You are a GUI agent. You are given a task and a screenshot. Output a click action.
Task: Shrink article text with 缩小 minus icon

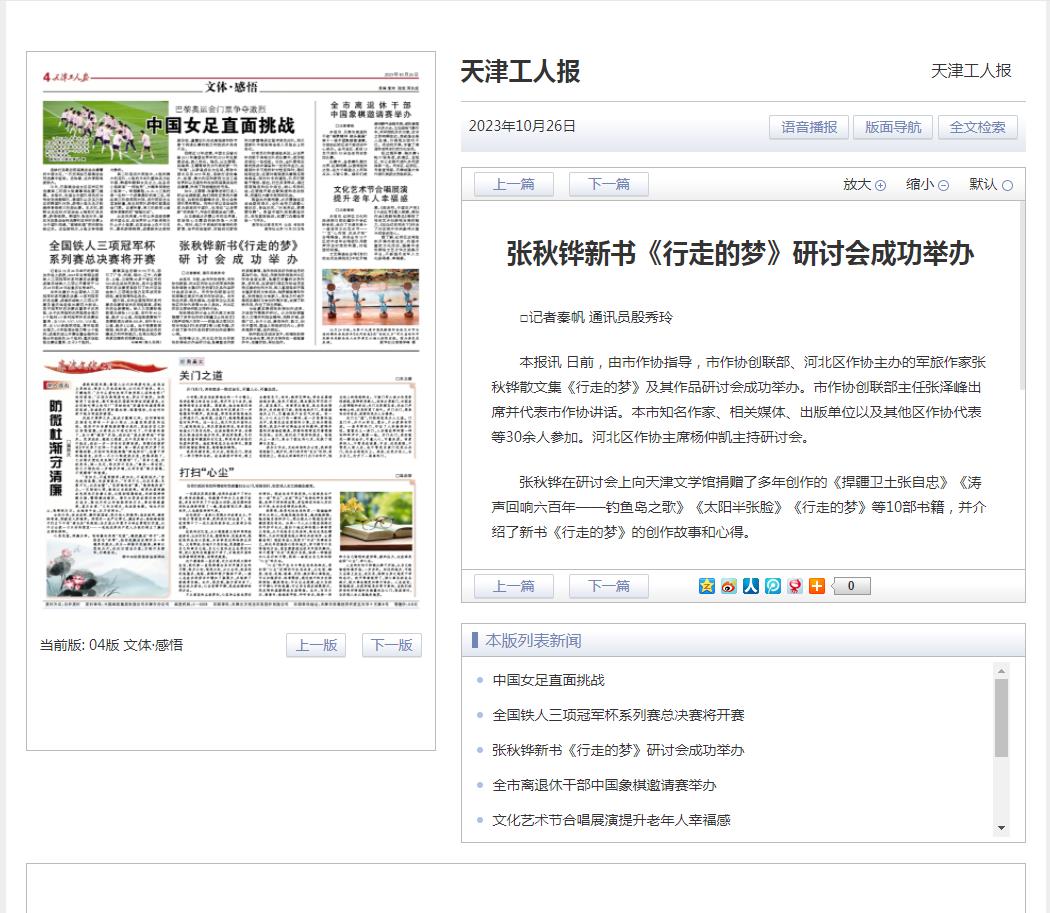943,186
